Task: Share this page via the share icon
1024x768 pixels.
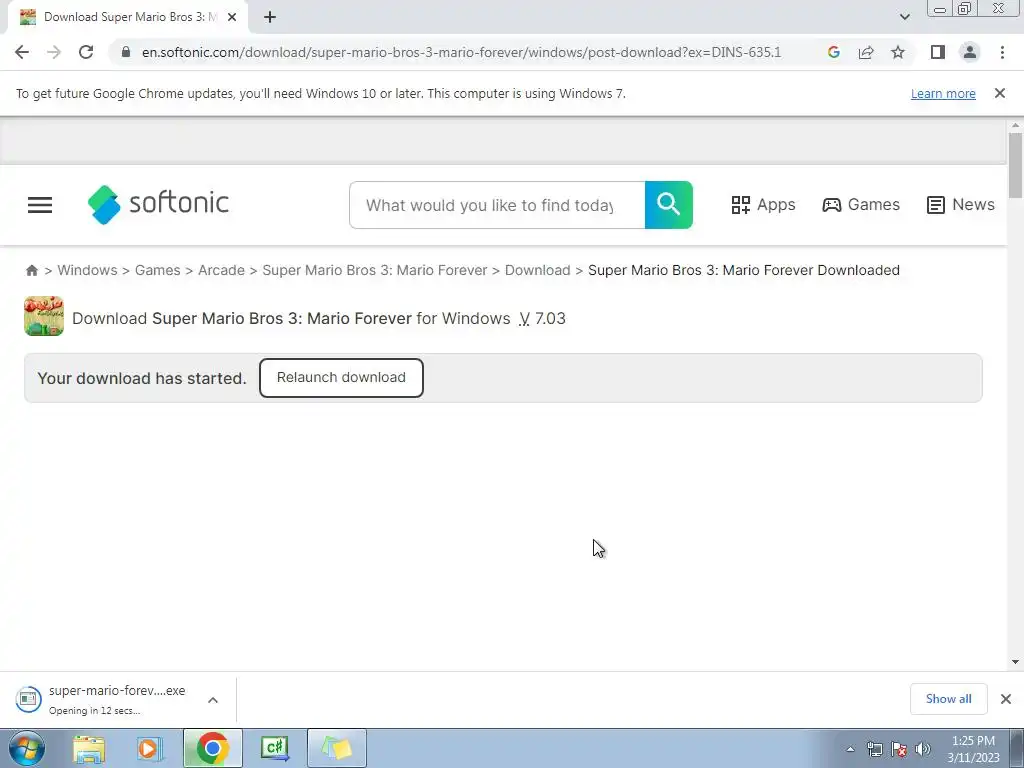Action: 866,52
